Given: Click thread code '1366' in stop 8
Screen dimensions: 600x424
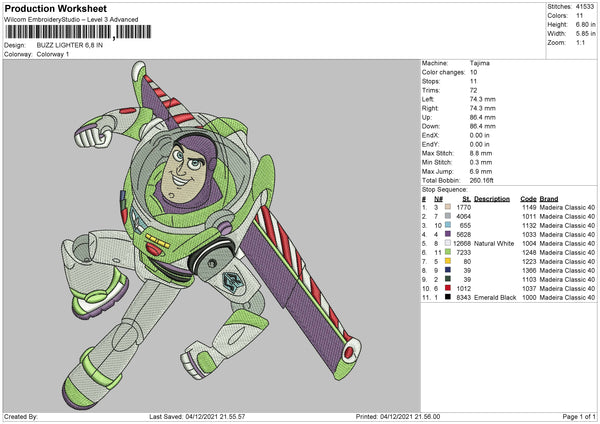Looking at the screenshot, I should (x=529, y=271).
